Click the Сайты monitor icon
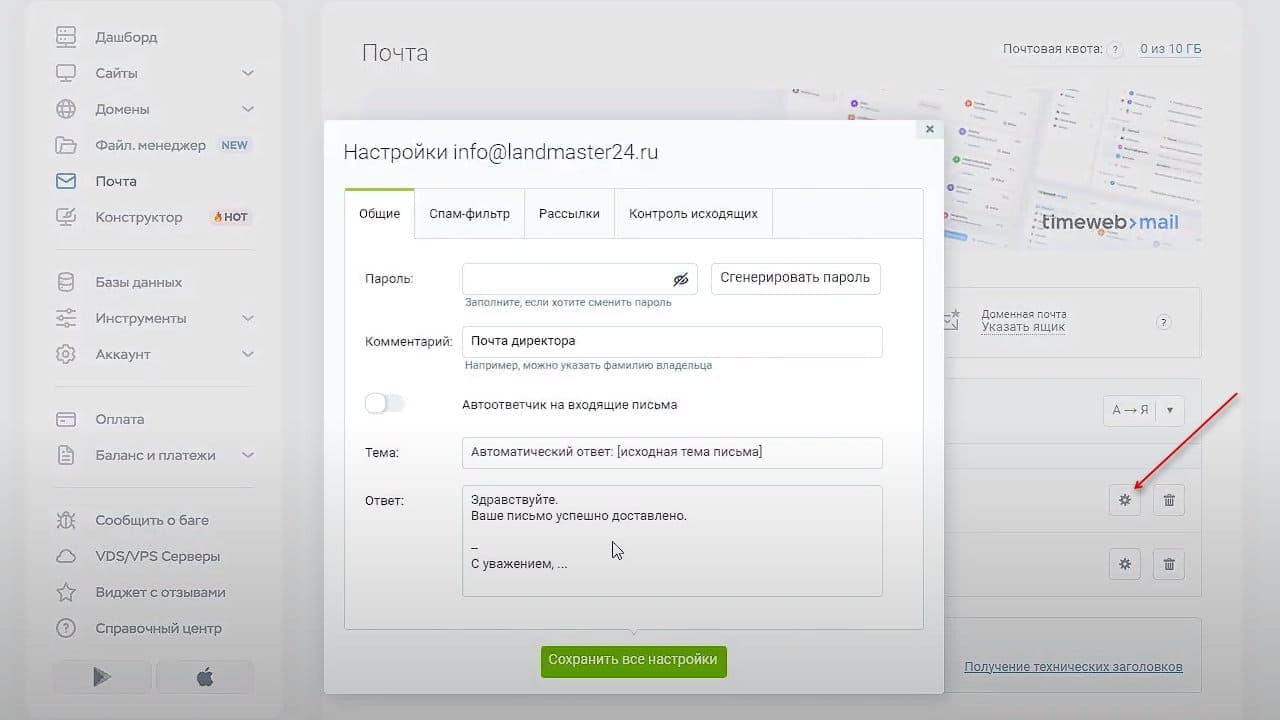 [66, 73]
